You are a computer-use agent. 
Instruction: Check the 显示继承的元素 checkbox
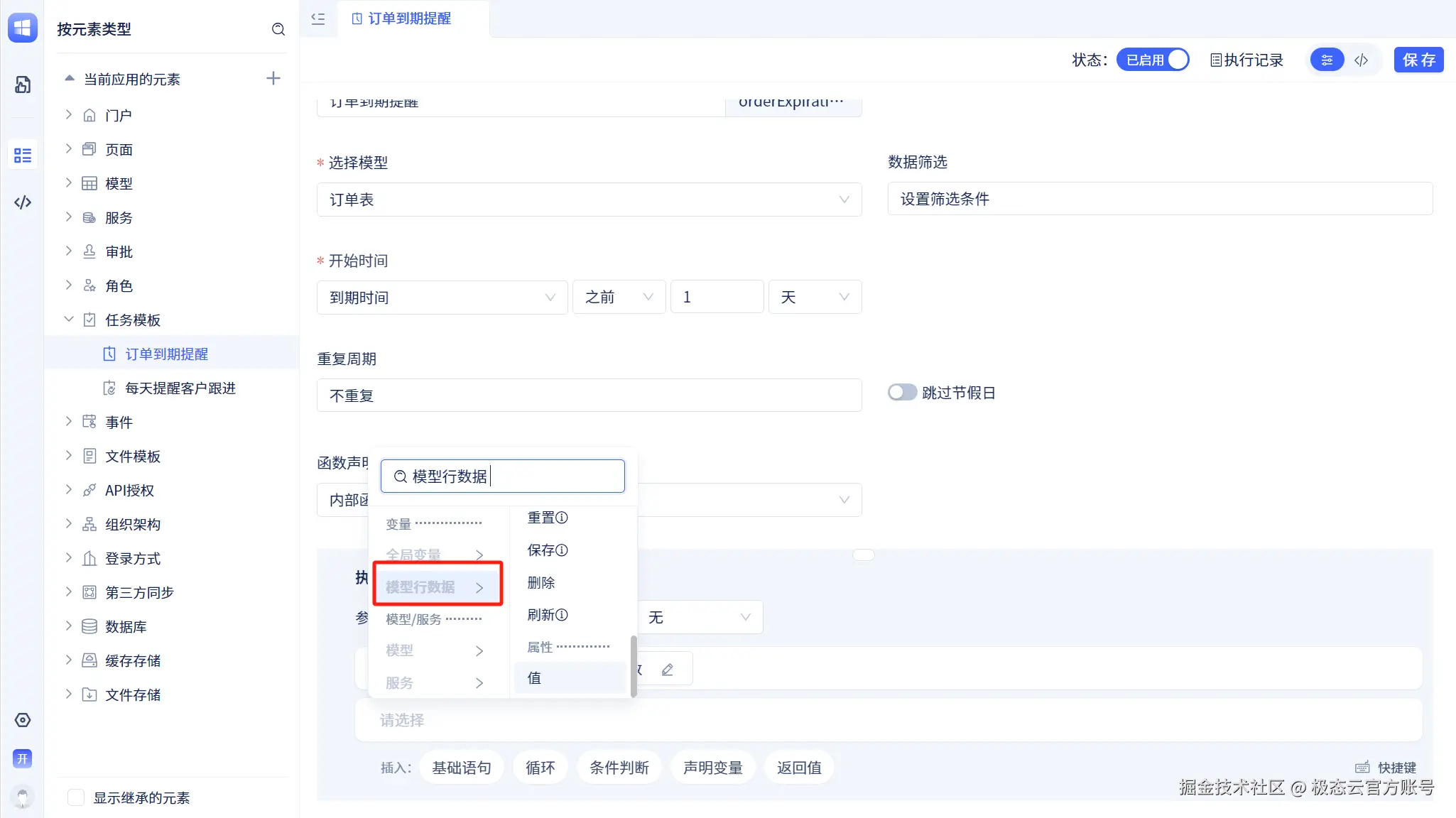pos(76,797)
